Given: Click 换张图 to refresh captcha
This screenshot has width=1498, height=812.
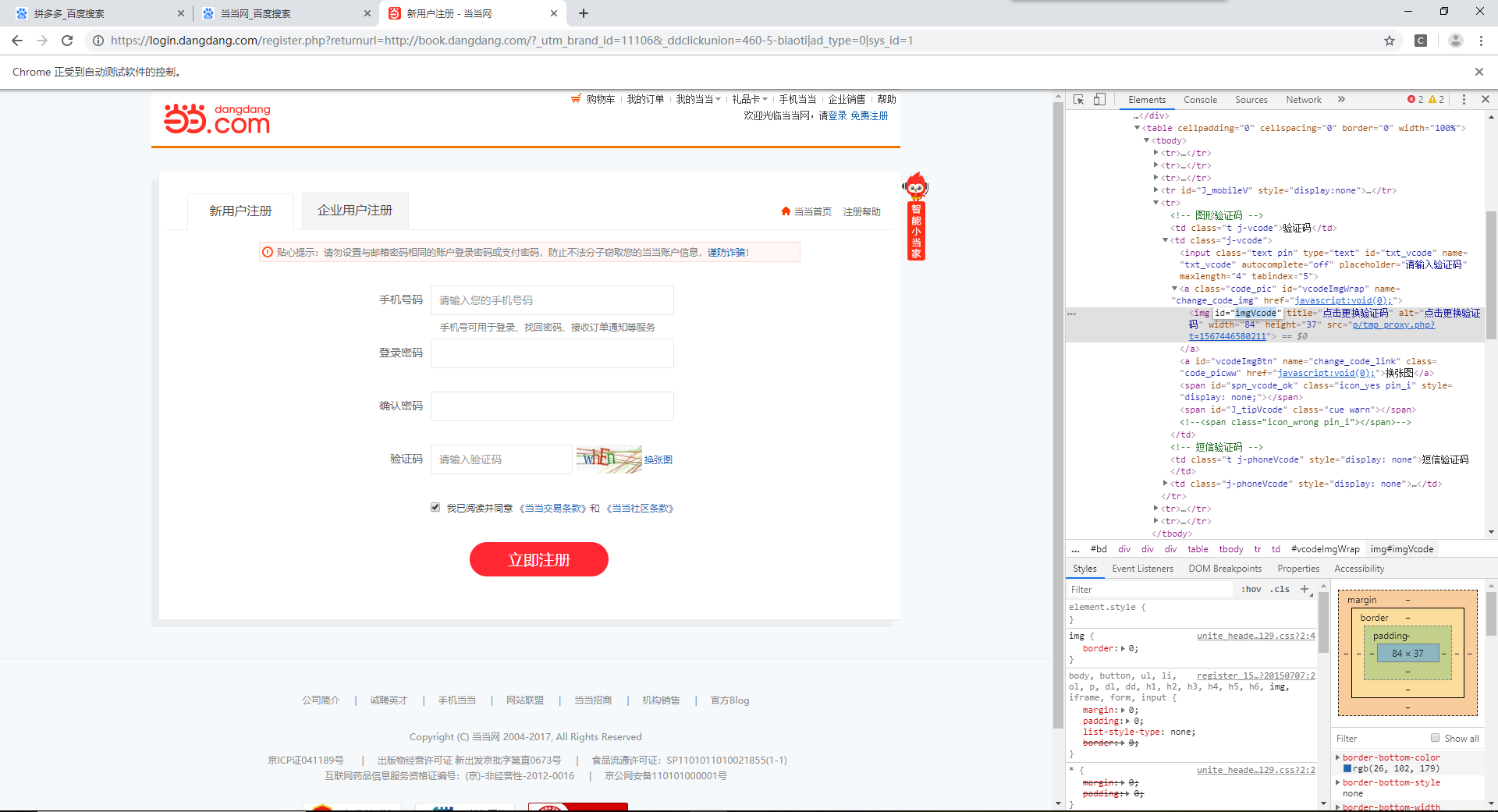Looking at the screenshot, I should [658, 459].
